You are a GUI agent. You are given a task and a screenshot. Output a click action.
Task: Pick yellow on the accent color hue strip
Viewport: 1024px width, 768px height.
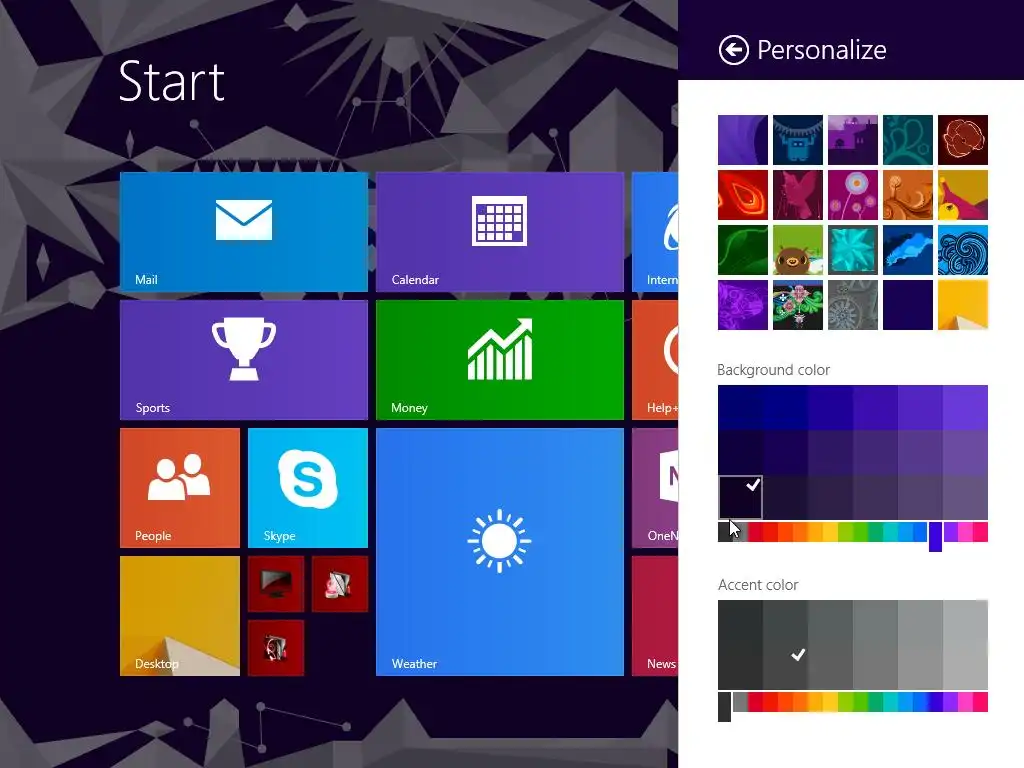830,702
